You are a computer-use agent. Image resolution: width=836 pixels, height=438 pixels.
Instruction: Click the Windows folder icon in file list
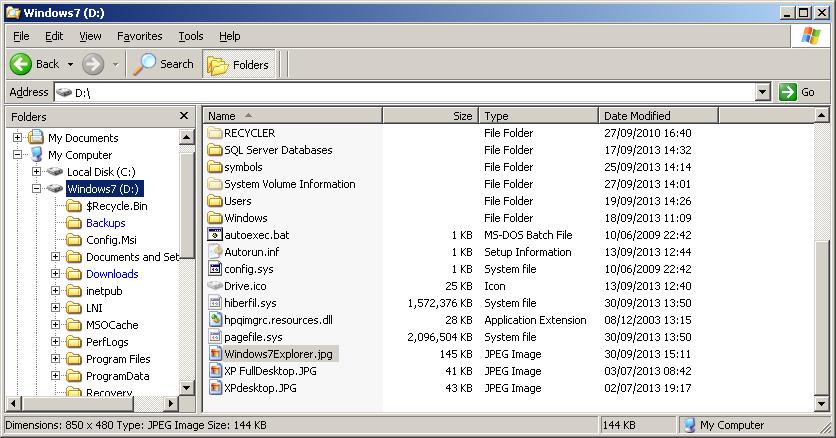coord(214,218)
